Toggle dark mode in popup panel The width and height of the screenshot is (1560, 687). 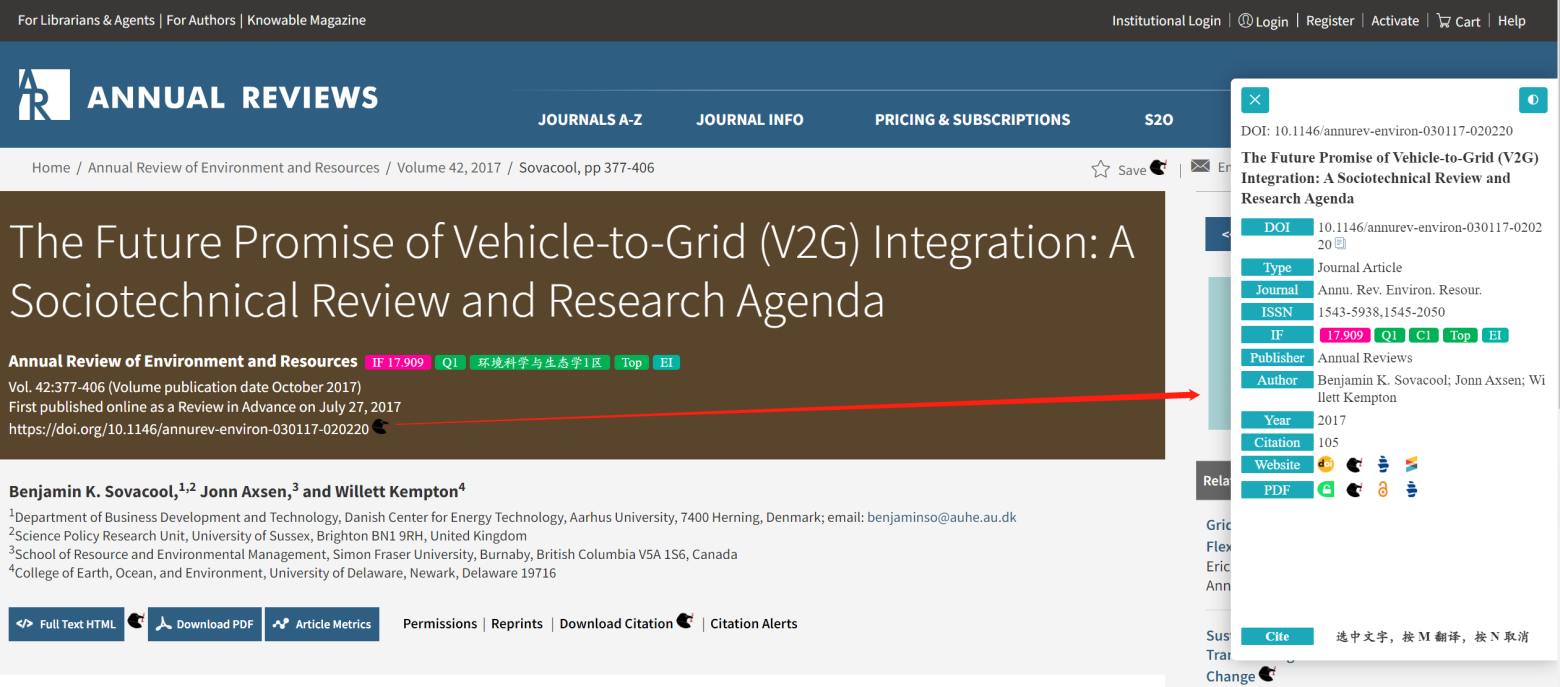coord(1532,100)
